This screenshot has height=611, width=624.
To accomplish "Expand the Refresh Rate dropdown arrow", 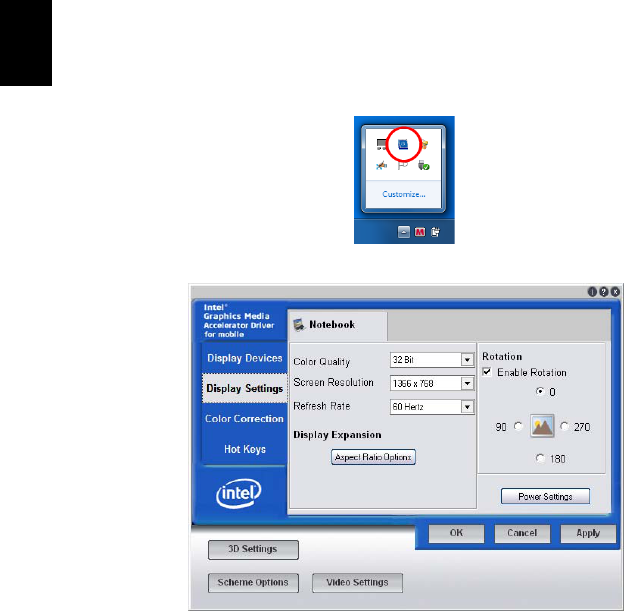I will click(x=467, y=407).
